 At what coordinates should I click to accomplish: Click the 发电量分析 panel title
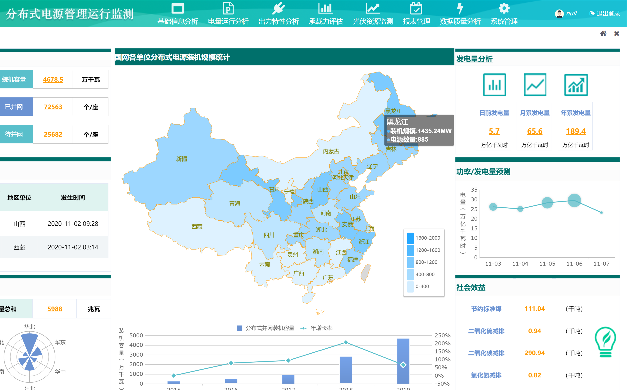click(x=475, y=59)
